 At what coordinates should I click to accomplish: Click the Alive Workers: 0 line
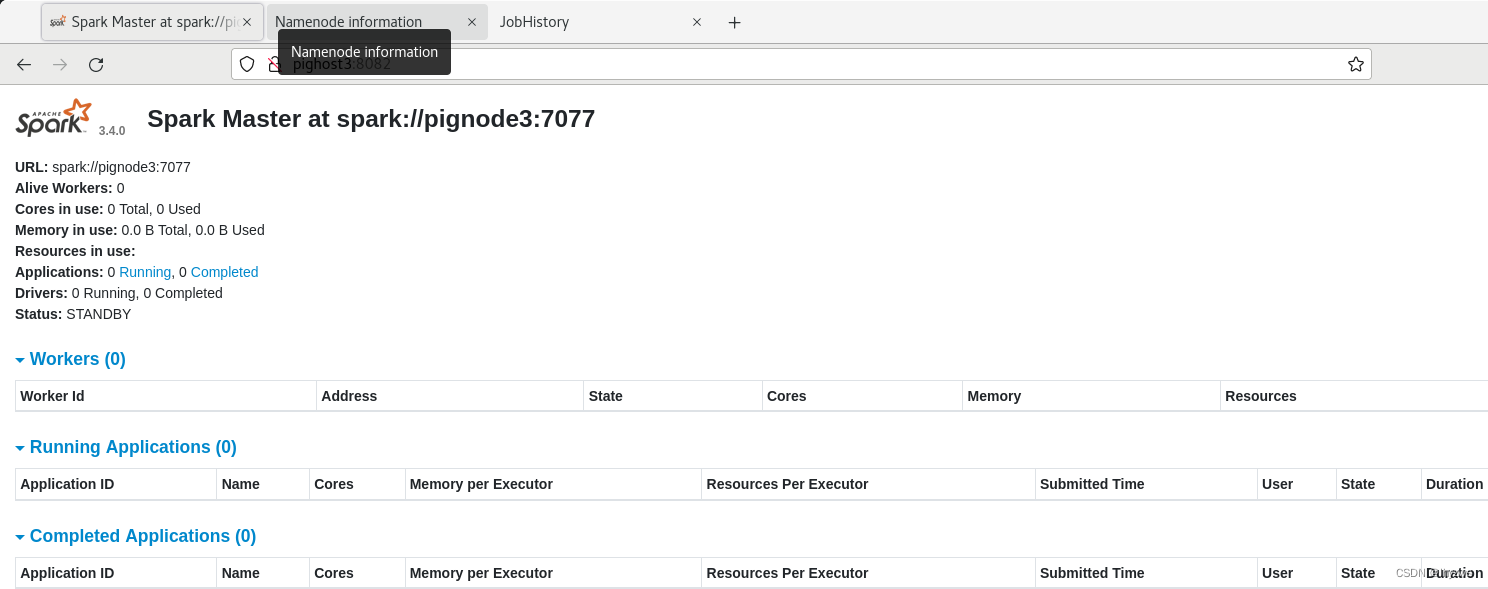tap(70, 188)
